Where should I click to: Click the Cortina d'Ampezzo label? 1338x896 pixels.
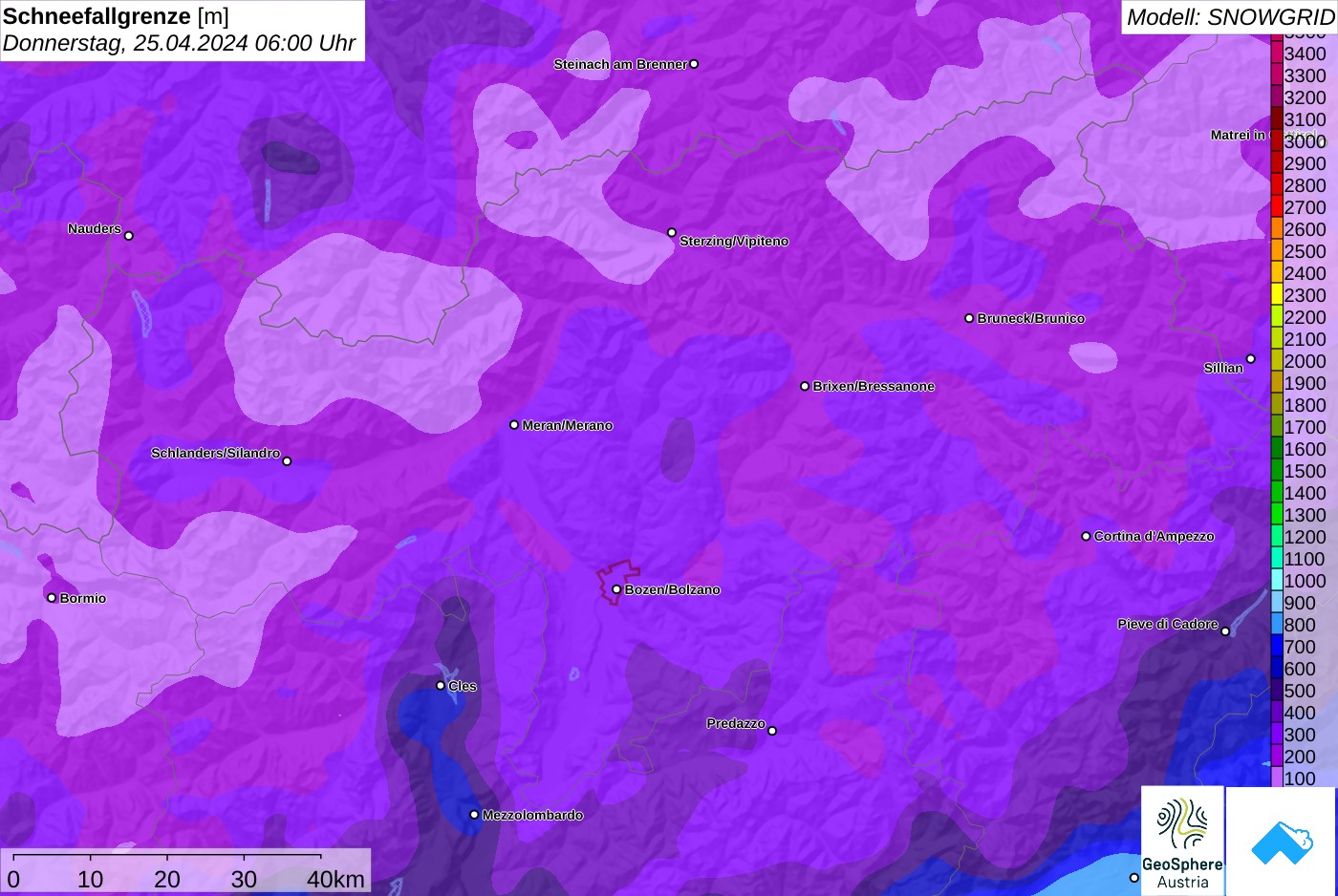pyautogui.click(x=1155, y=536)
